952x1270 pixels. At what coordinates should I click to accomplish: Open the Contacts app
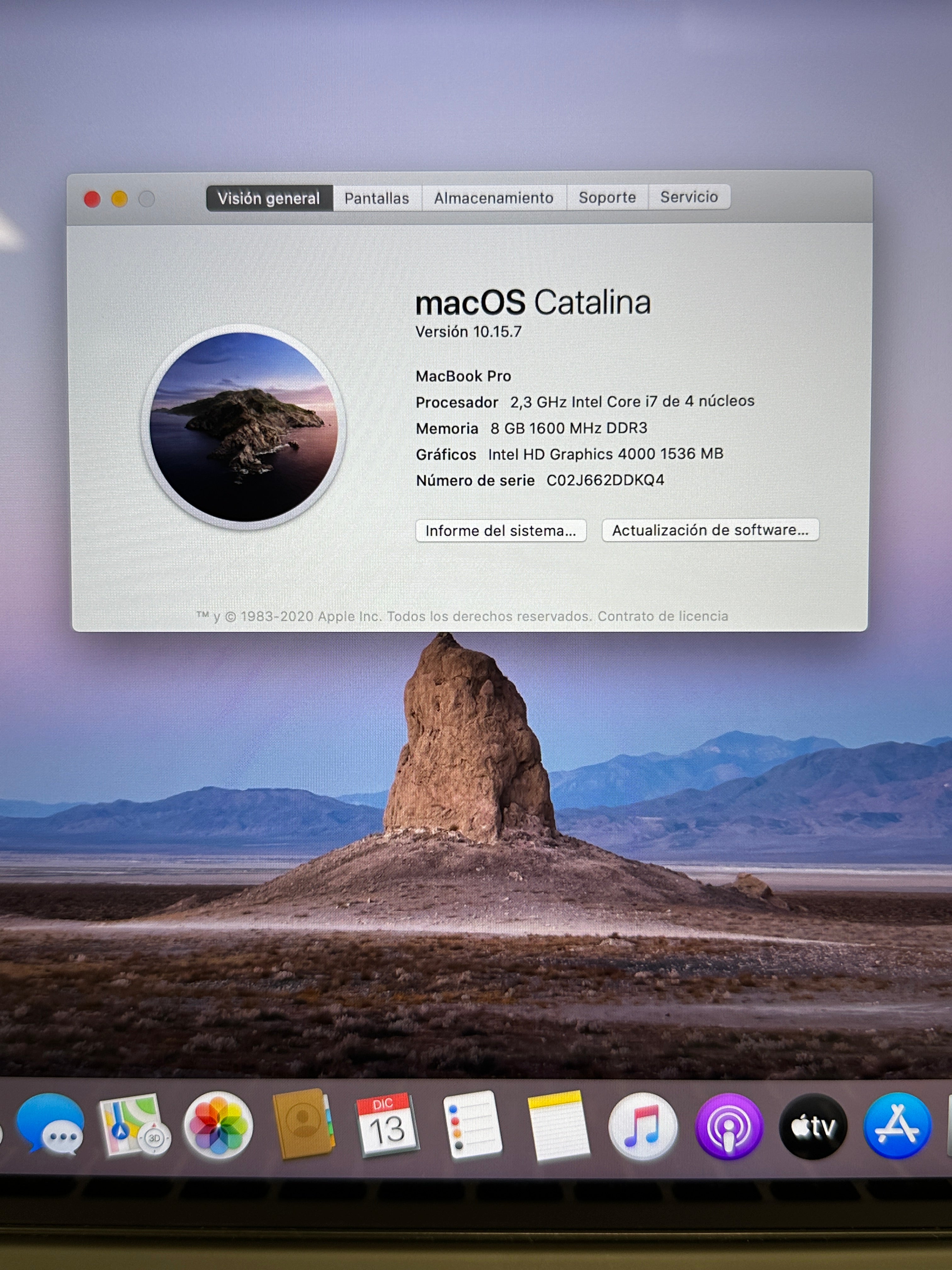click(304, 1127)
